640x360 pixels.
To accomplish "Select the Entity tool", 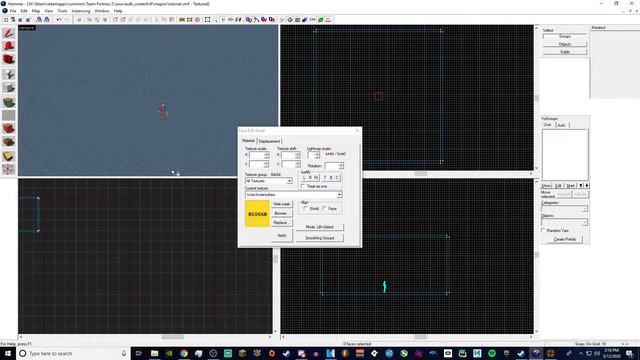I will [9, 74].
